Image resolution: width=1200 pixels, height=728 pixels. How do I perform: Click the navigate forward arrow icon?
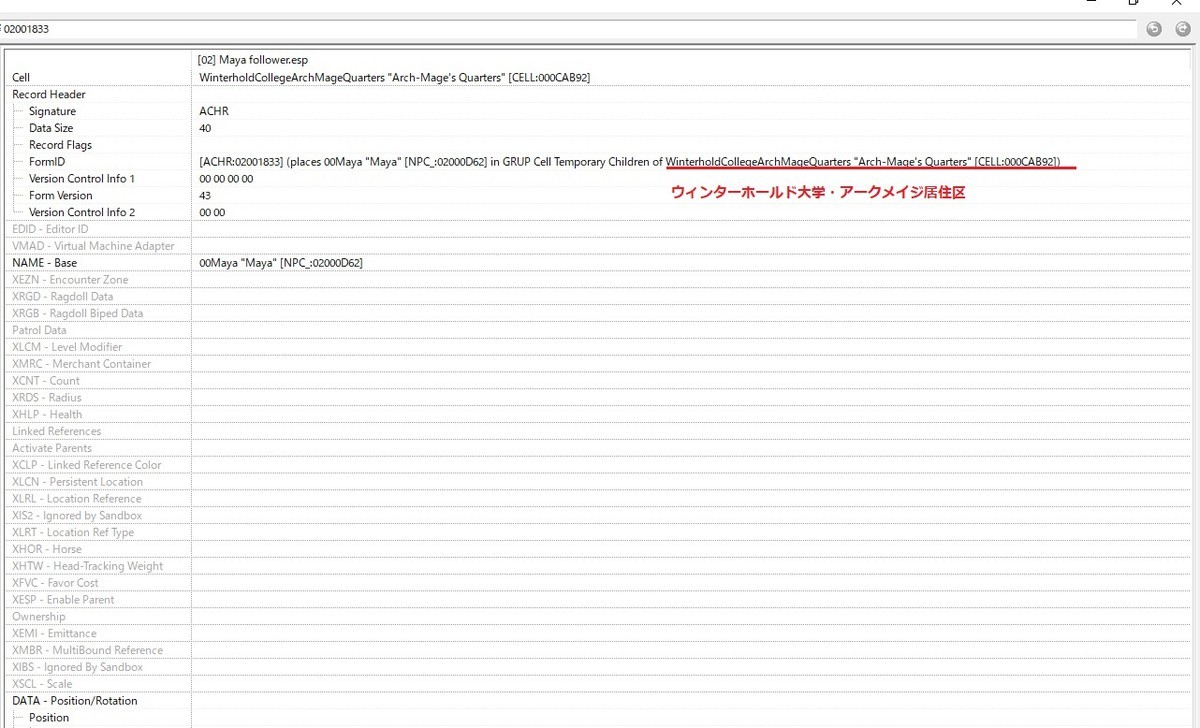1183,29
